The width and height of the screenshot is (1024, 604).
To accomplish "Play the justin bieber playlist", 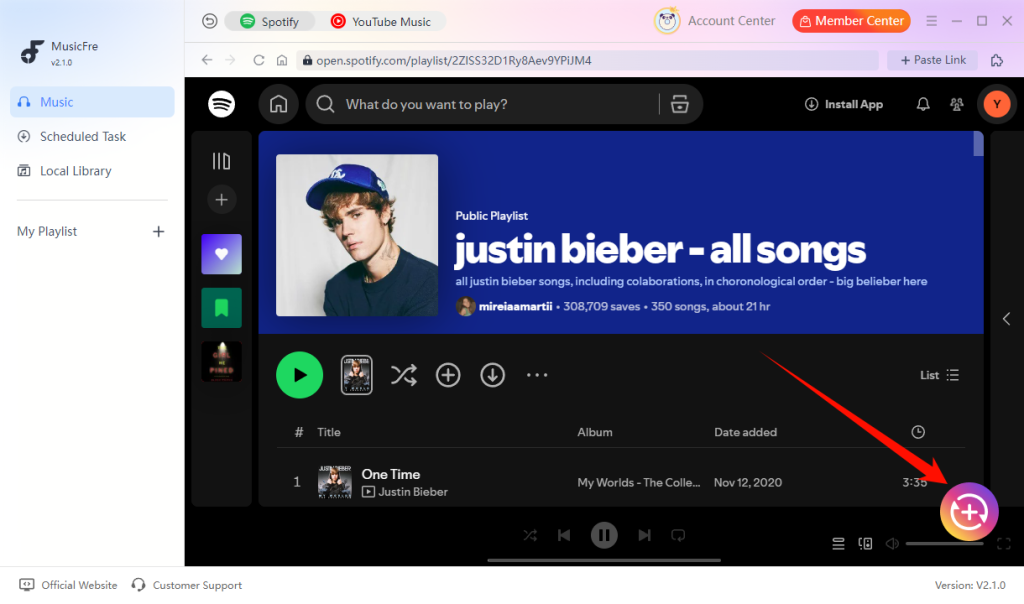I will (x=299, y=375).
